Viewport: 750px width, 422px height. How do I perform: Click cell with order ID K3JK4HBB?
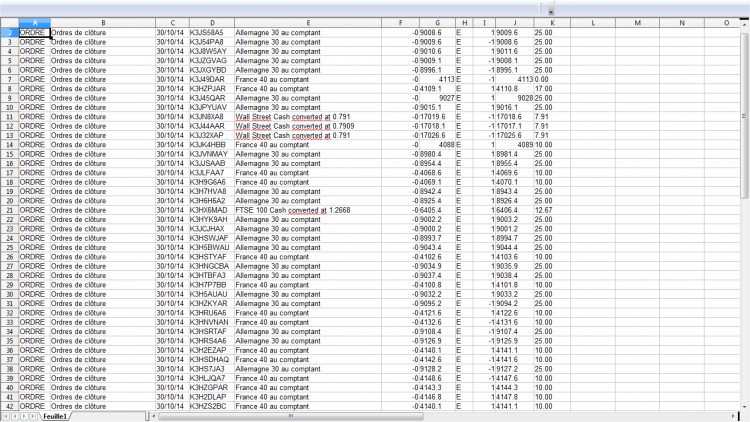coord(212,144)
